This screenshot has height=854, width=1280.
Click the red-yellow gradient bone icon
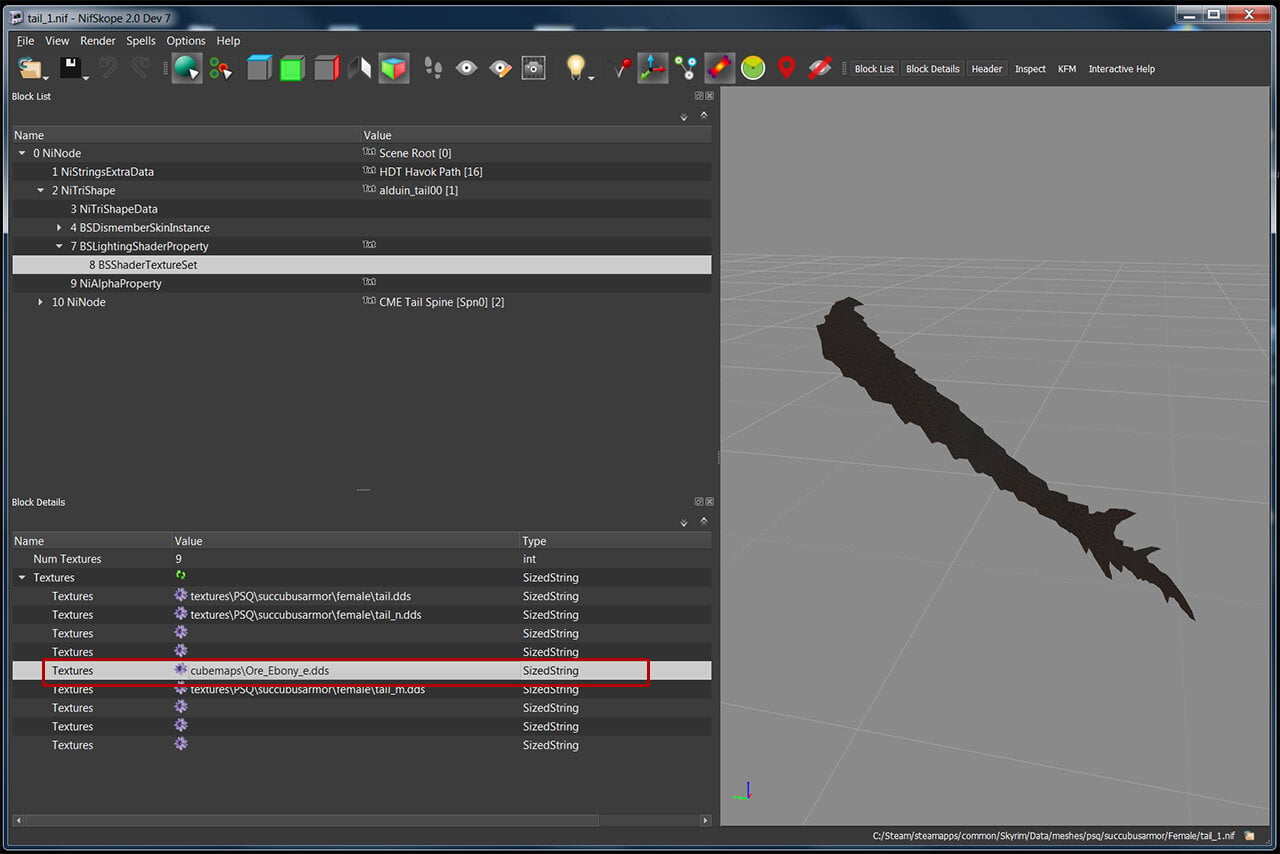pyautogui.click(x=720, y=68)
